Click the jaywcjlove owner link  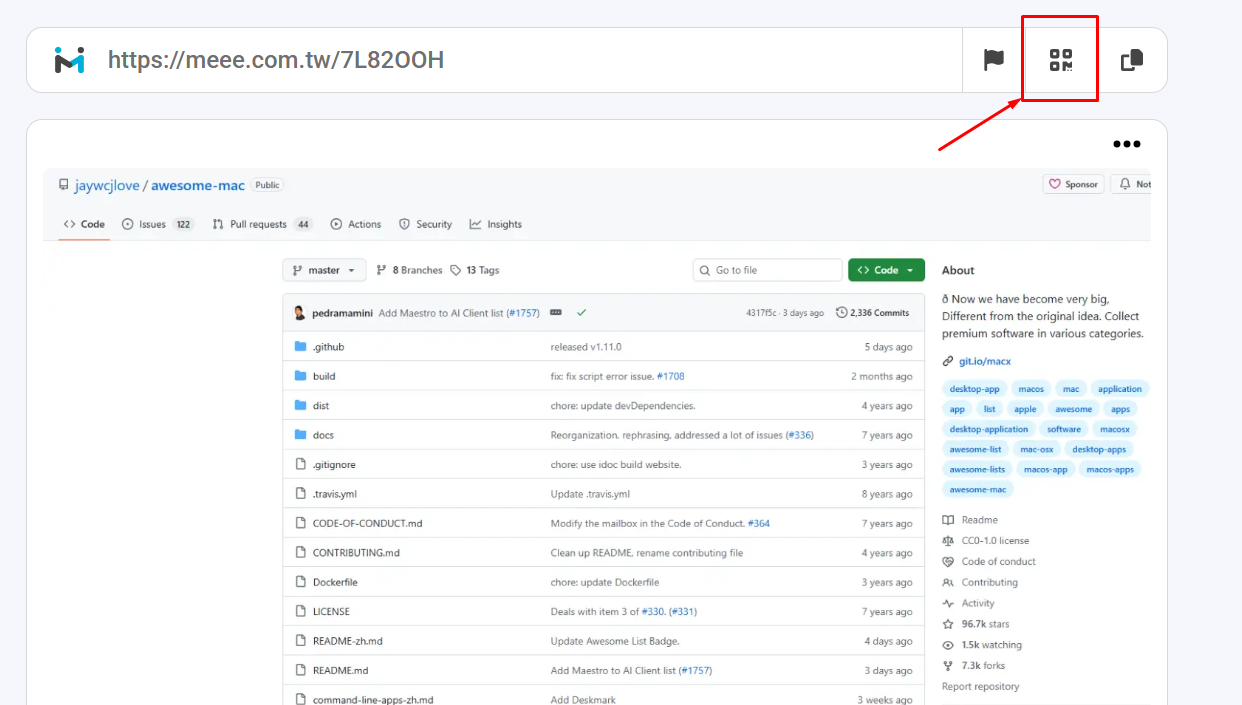107,185
